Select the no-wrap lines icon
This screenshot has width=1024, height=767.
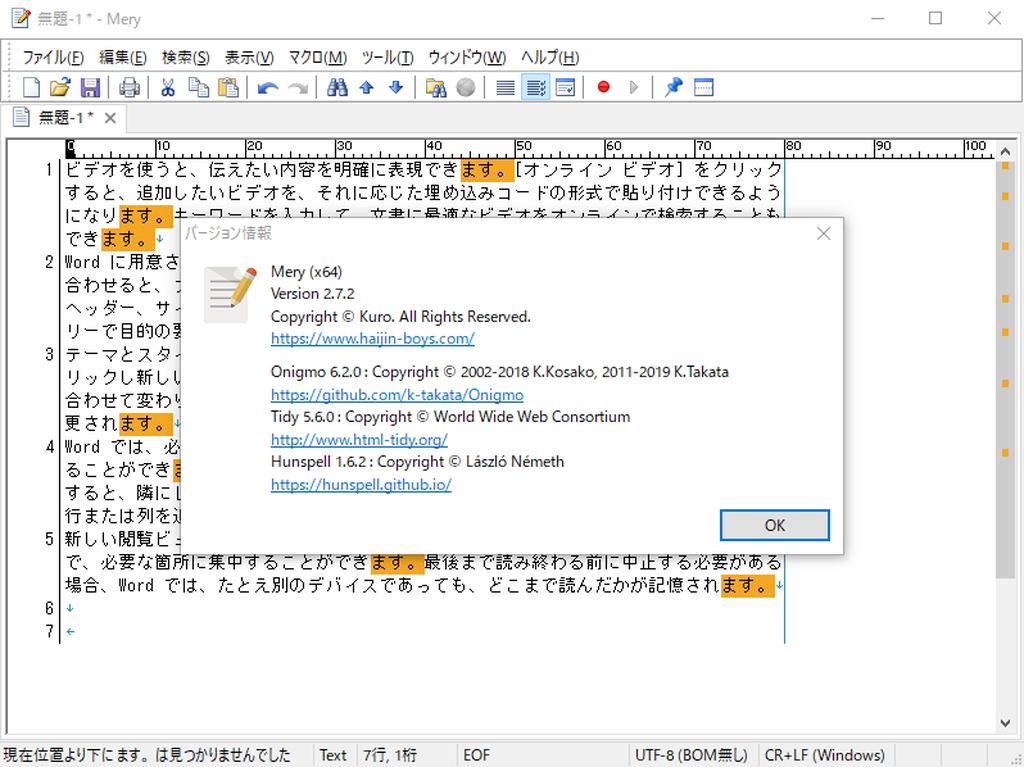(x=505, y=87)
